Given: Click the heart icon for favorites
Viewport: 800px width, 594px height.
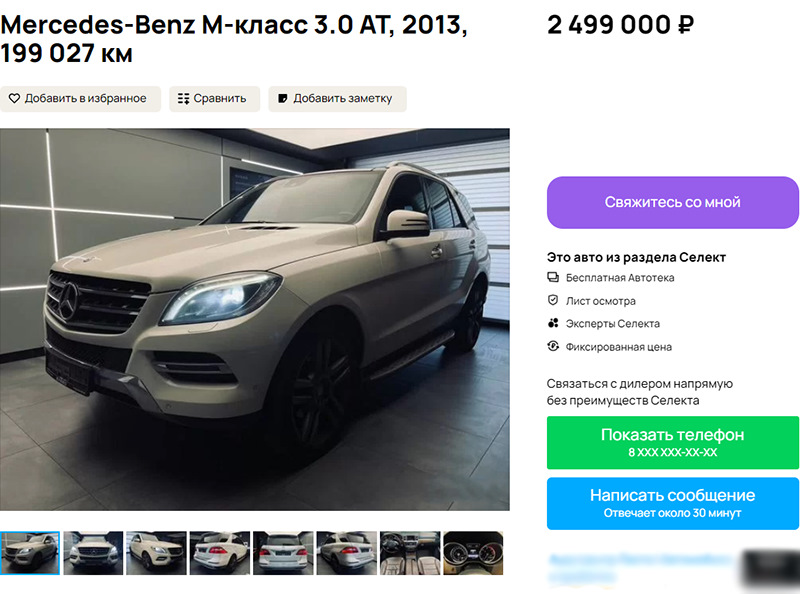Looking at the screenshot, I should 14,98.
